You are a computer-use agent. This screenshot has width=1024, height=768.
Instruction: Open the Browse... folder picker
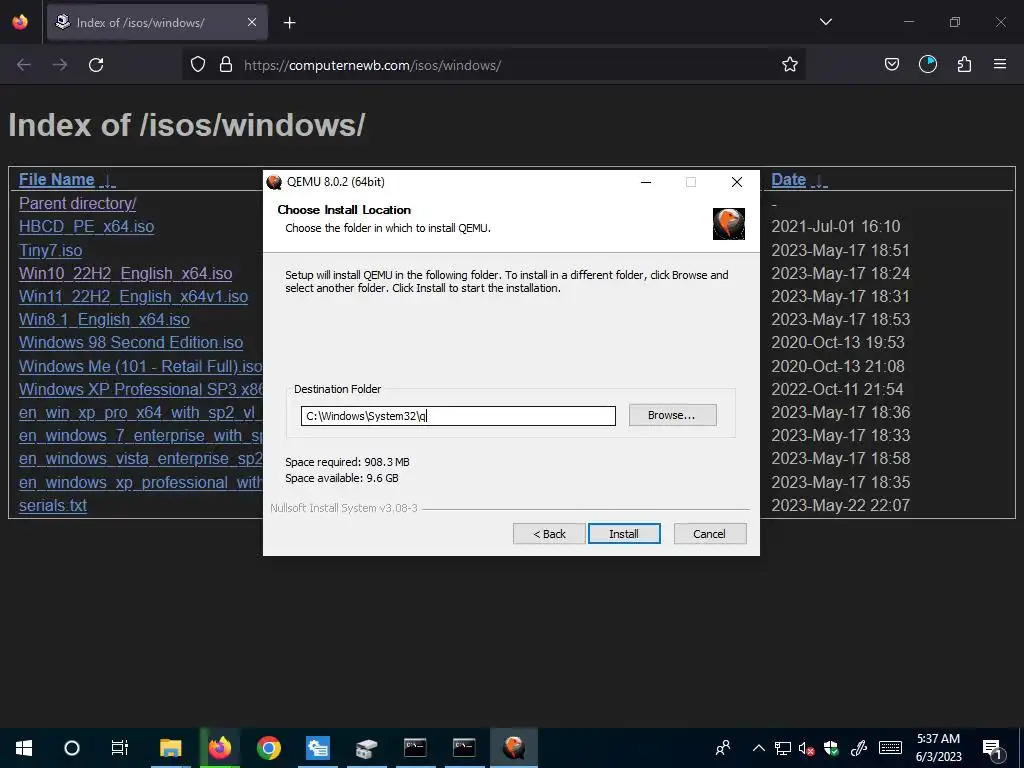point(672,415)
